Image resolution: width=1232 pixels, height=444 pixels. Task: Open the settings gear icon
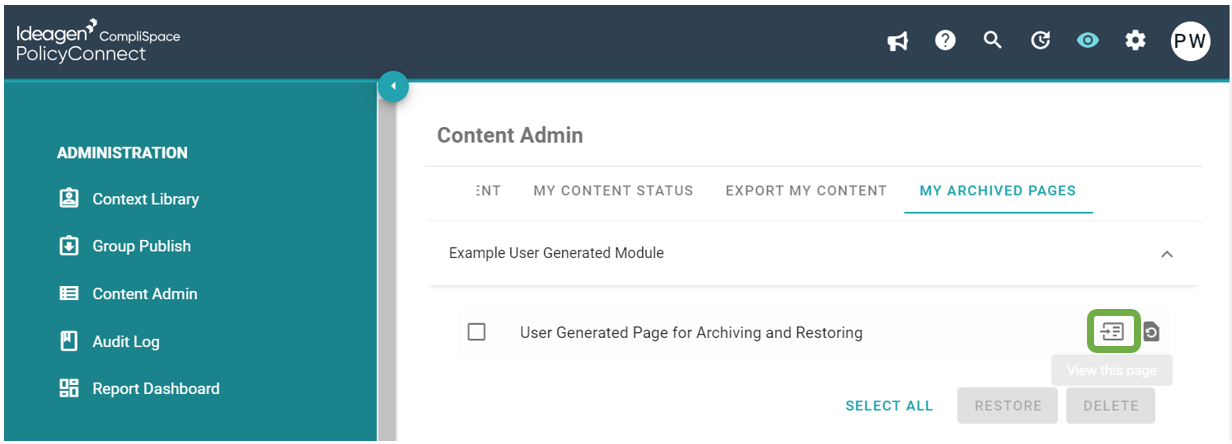click(1135, 40)
